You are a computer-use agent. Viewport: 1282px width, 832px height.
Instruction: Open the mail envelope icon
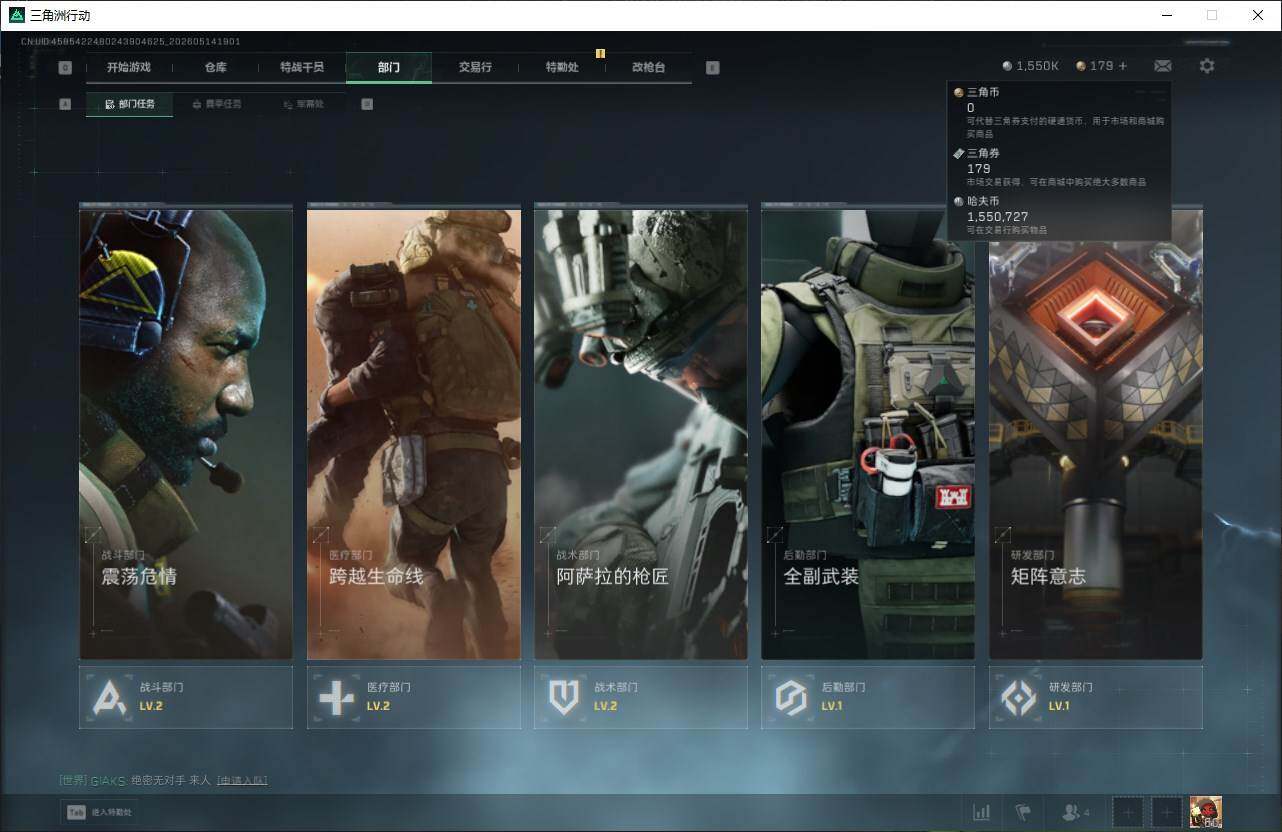coord(1163,66)
